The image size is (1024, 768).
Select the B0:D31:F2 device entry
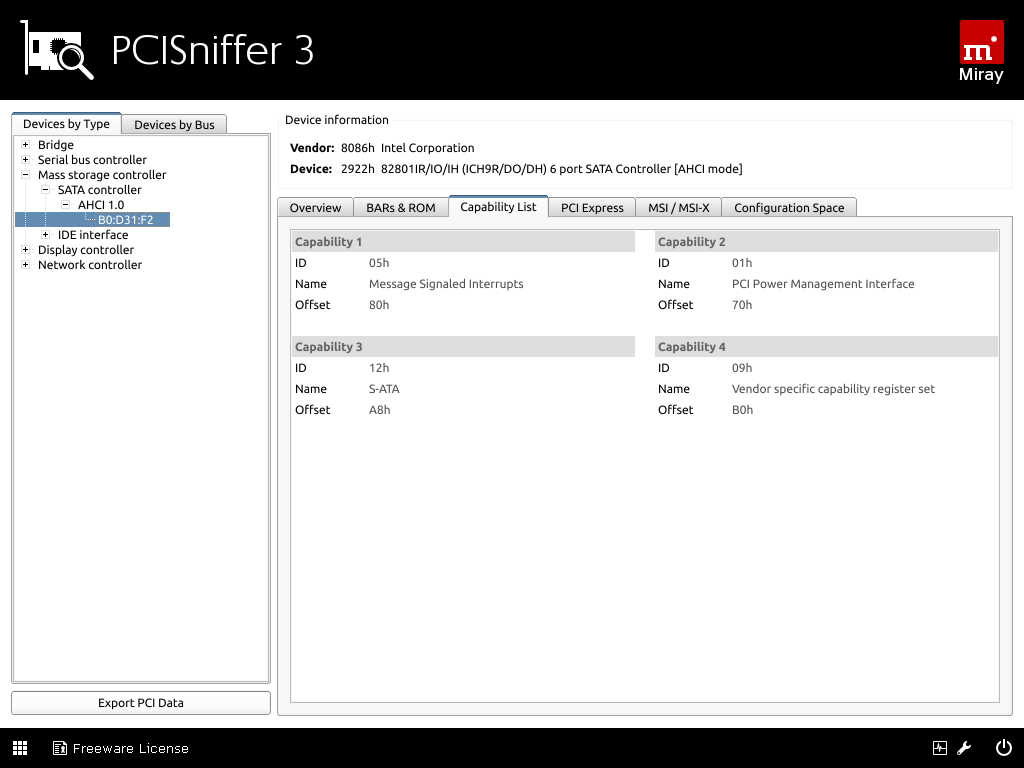point(125,219)
